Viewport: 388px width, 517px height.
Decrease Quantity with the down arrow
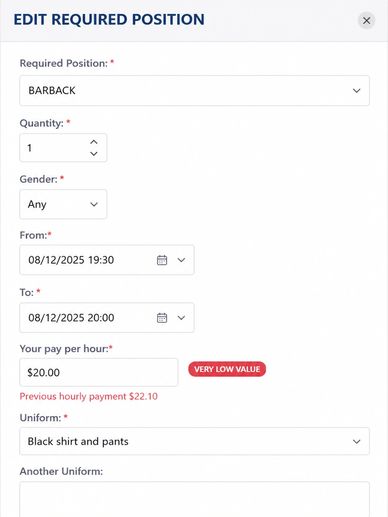[x=94, y=154]
